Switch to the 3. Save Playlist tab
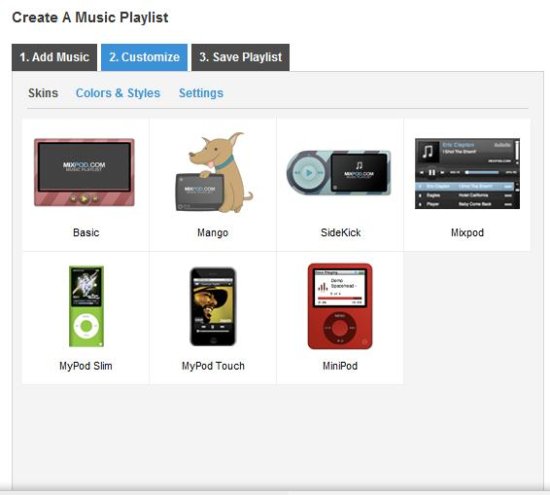550x495 pixels. tap(241, 57)
